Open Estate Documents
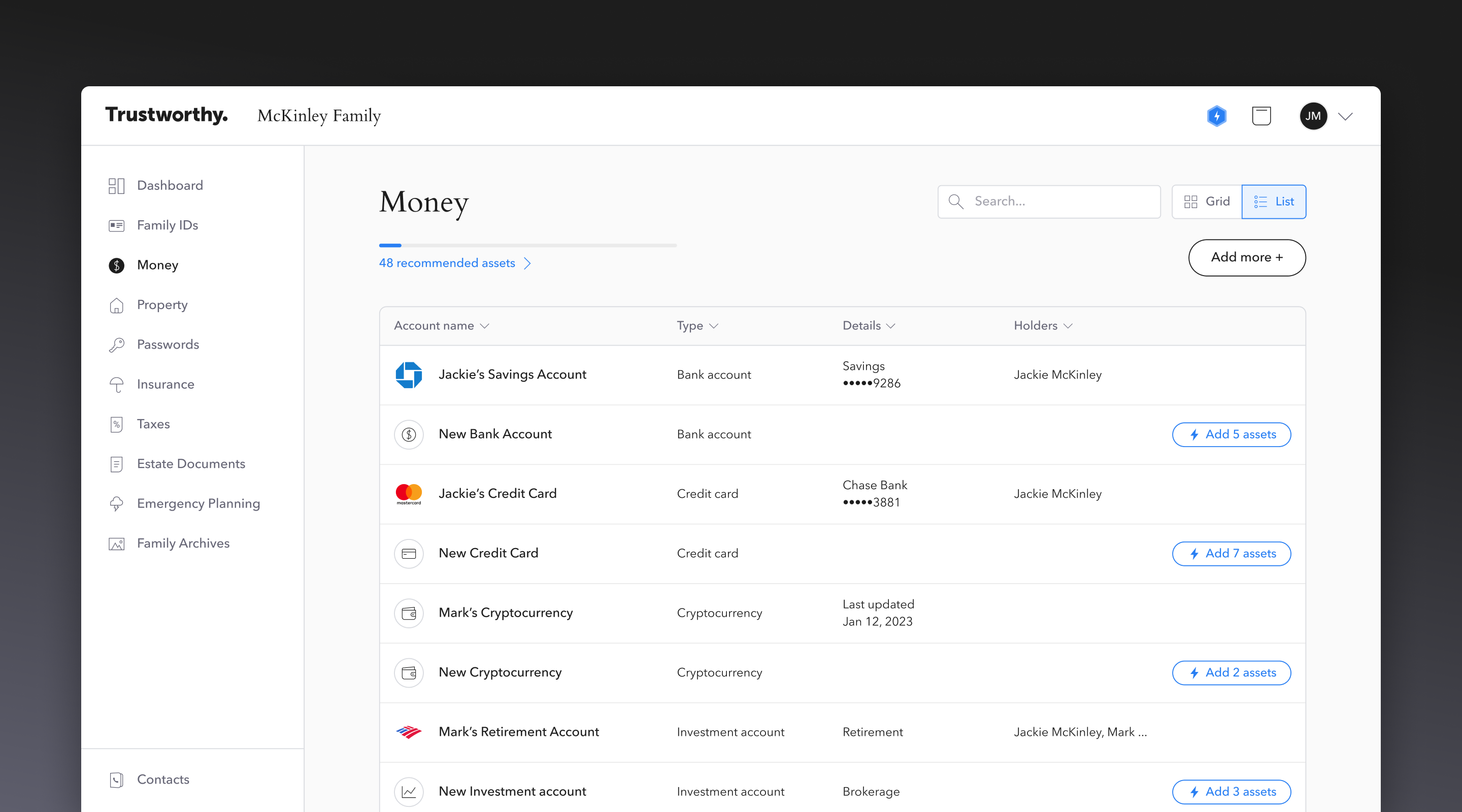The height and width of the screenshot is (812, 1462). 191,463
